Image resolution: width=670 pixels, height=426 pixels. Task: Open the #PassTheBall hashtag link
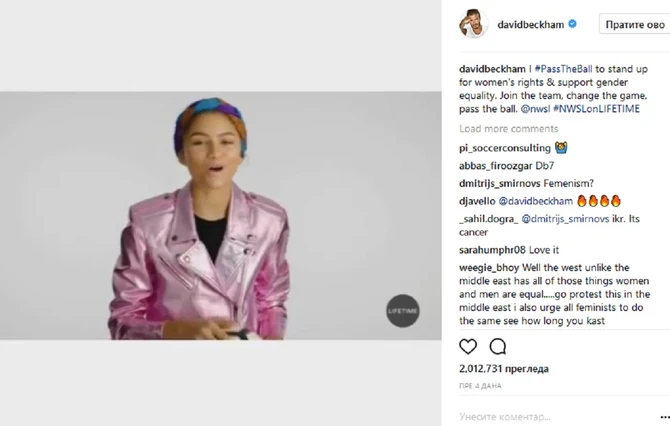point(563,69)
